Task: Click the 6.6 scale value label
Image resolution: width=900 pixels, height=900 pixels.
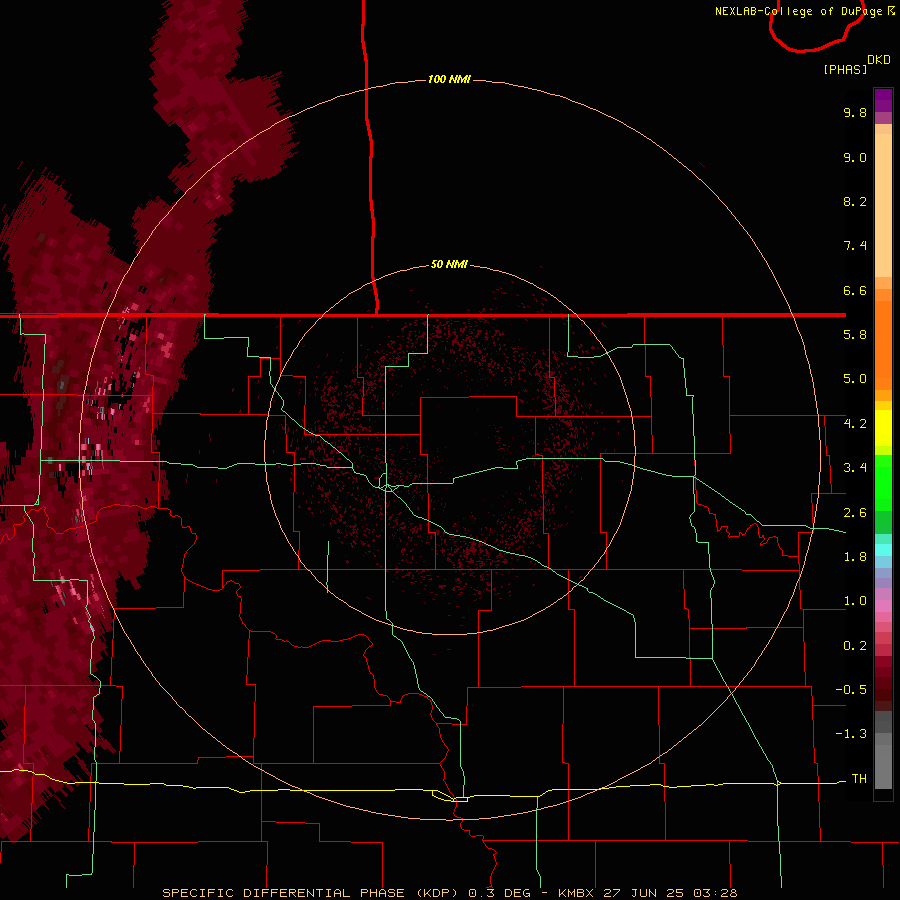Action: (x=855, y=290)
